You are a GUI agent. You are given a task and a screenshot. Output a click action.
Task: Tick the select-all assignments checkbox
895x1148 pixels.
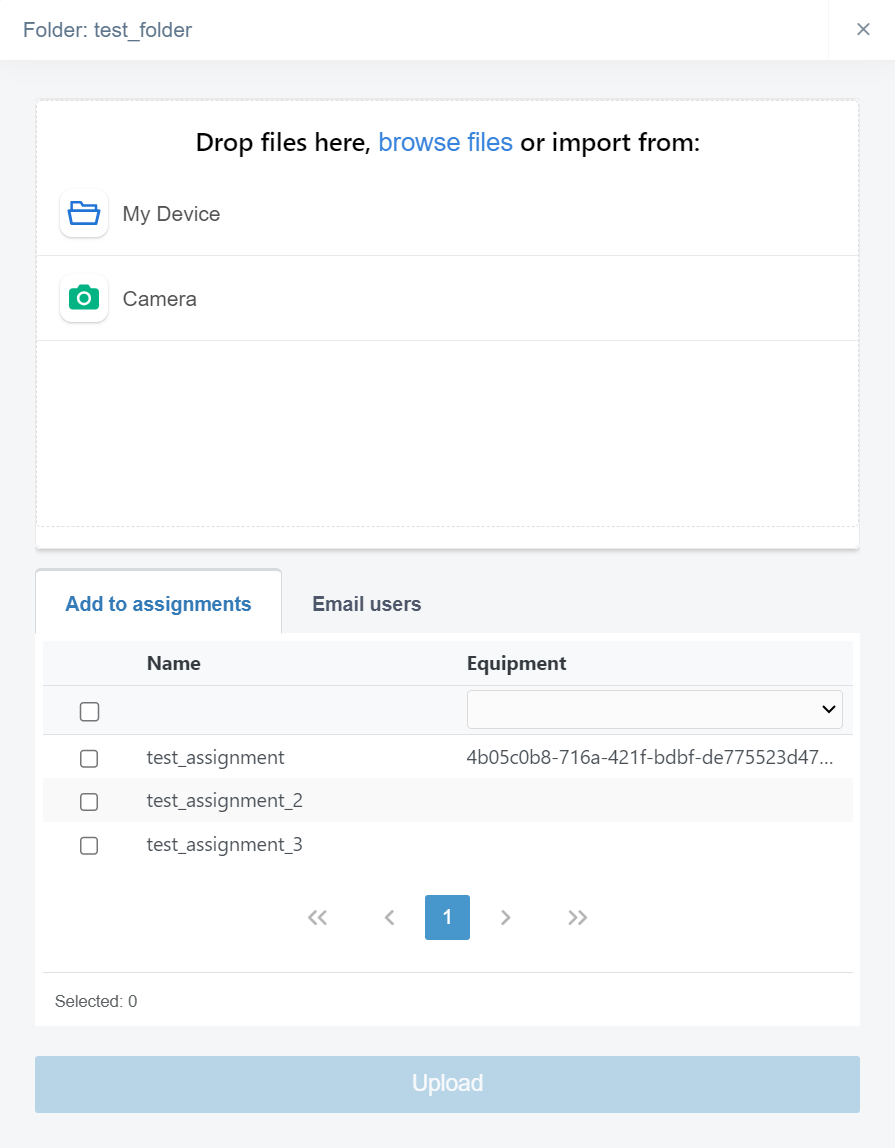pos(89,711)
